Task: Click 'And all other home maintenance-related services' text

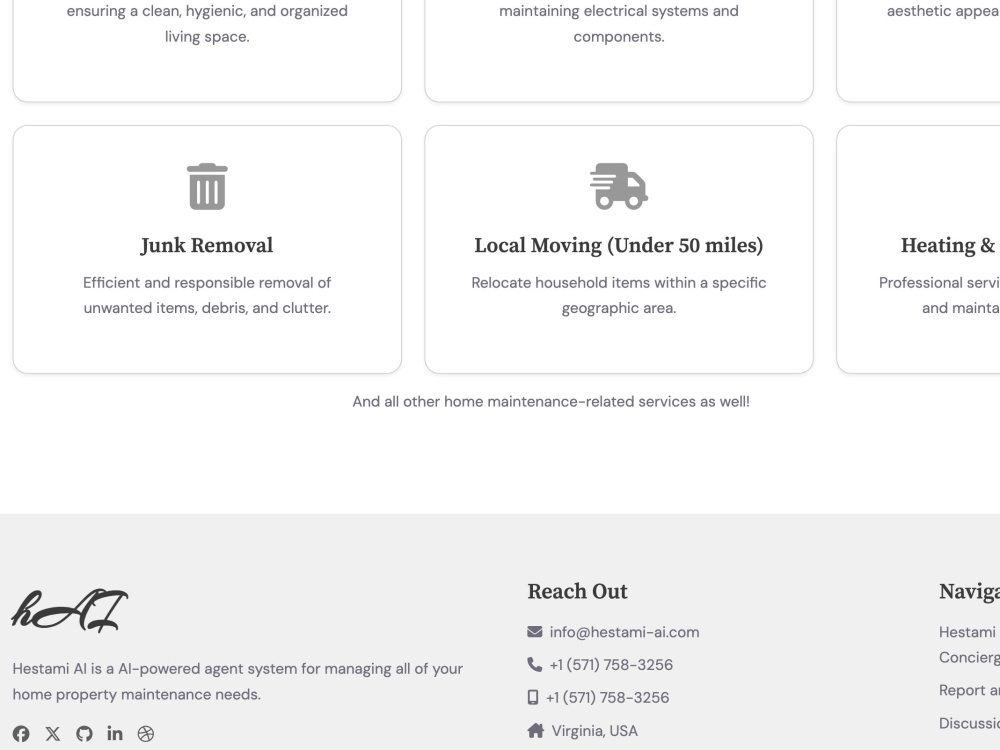Action: (551, 402)
